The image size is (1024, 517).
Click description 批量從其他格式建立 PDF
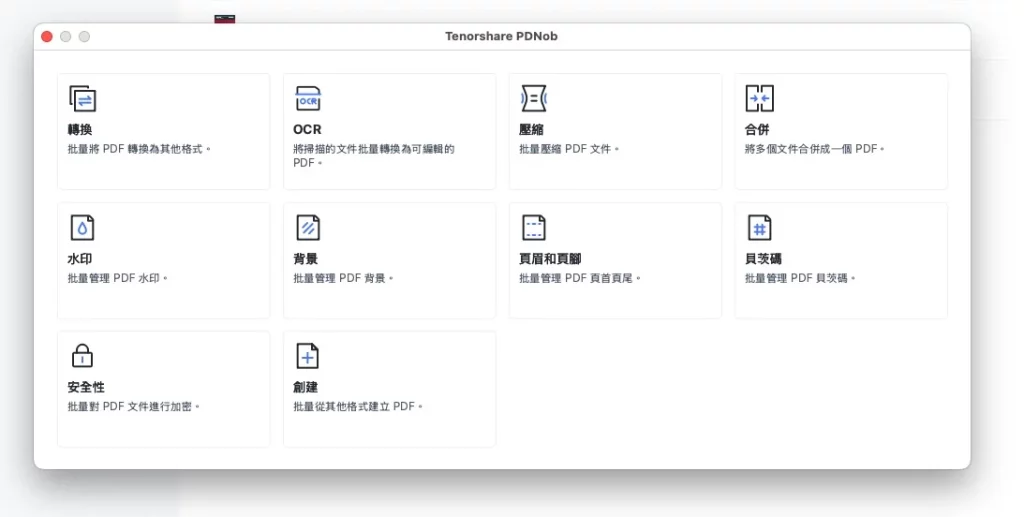(x=358, y=407)
